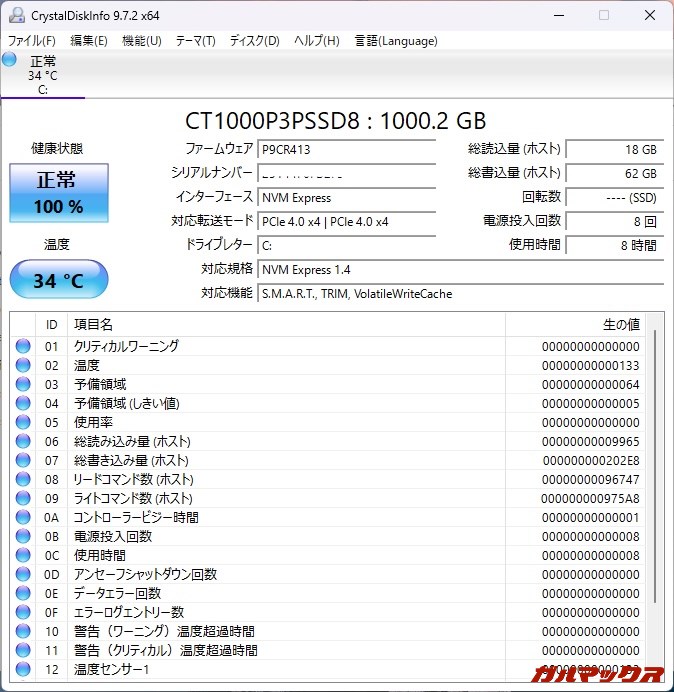Open the ディスク(D) menu

point(254,41)
